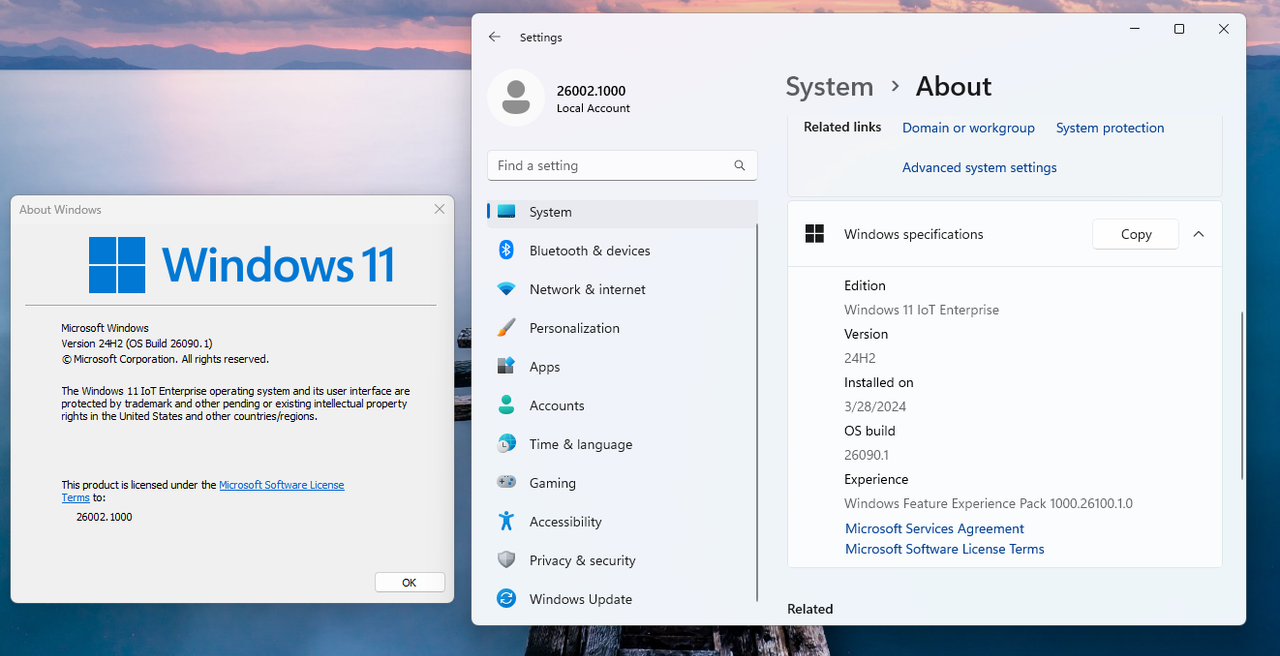Image resolution: width=1280 pixels, height=656 pixels.
Task: Maximize the Settings window
Action: [1179, 29]
